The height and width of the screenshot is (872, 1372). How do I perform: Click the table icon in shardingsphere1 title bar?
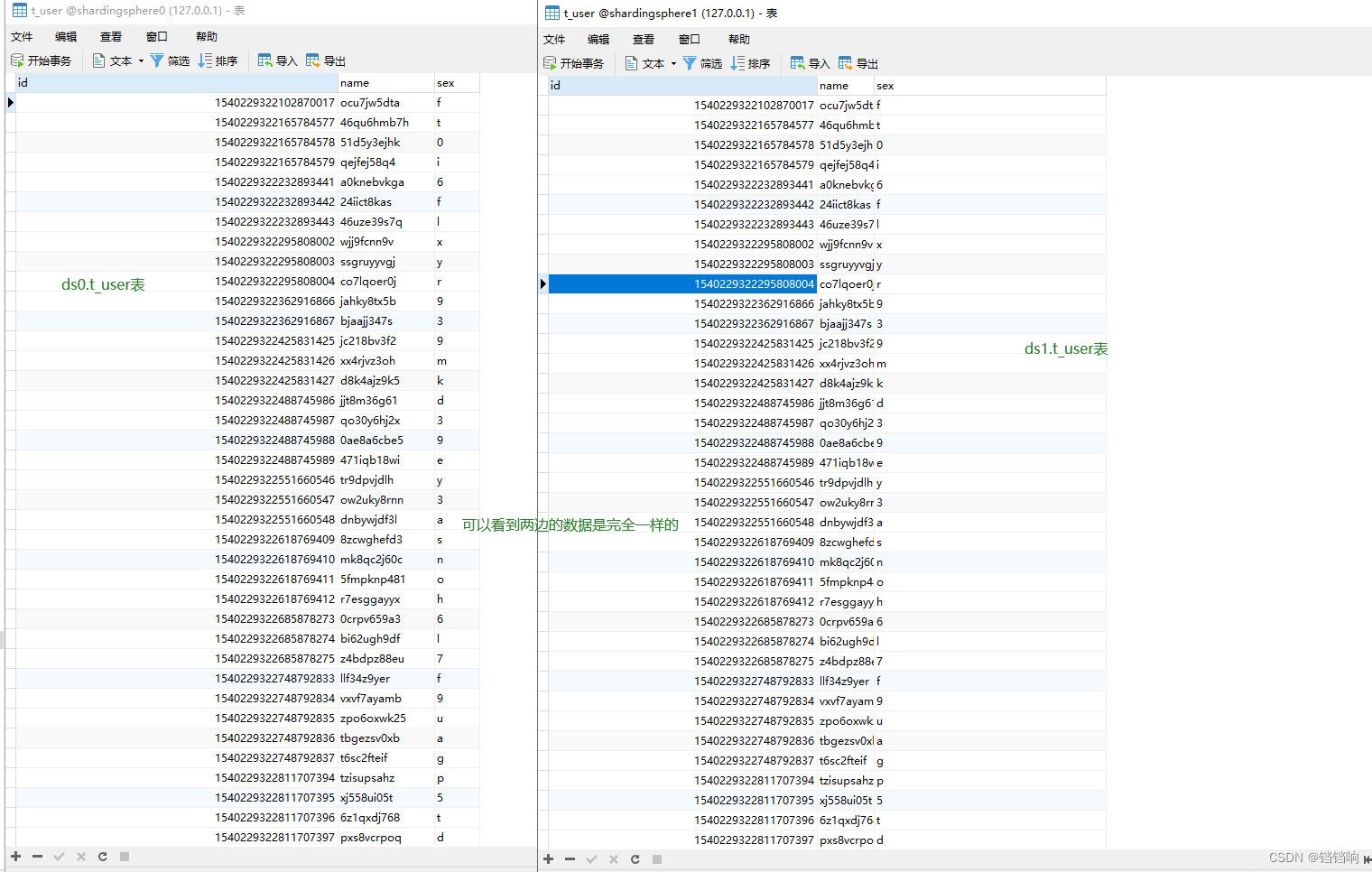[x=552, y=13]
